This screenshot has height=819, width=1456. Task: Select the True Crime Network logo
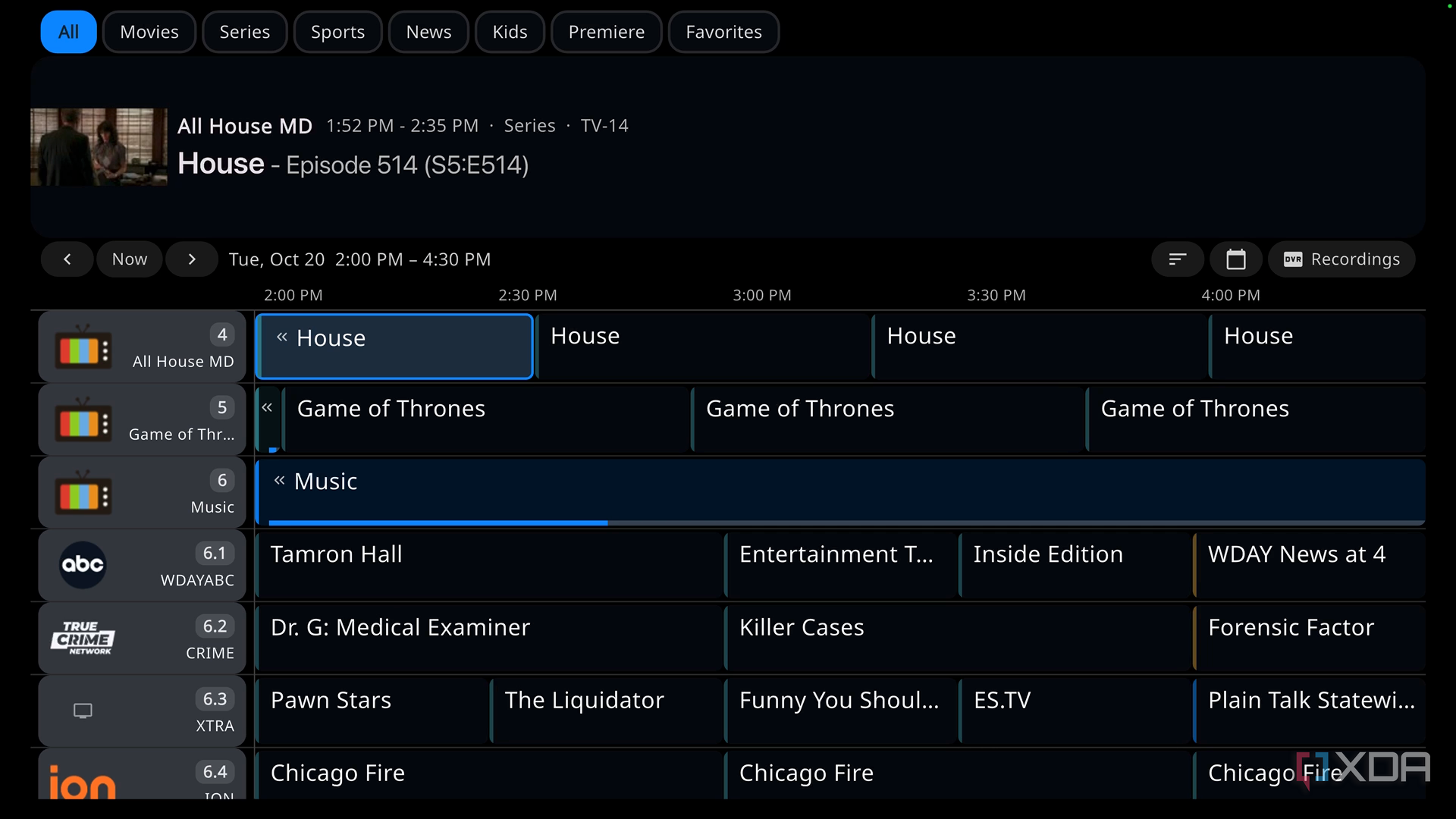point(83,638)
